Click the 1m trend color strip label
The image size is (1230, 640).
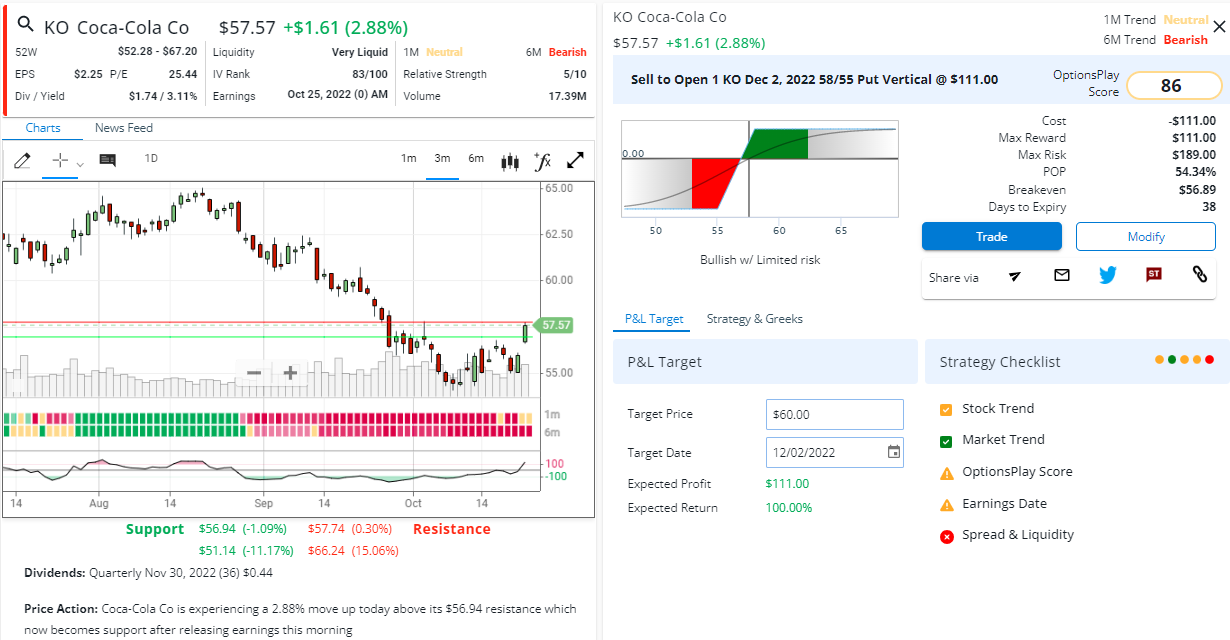point(552,415)
